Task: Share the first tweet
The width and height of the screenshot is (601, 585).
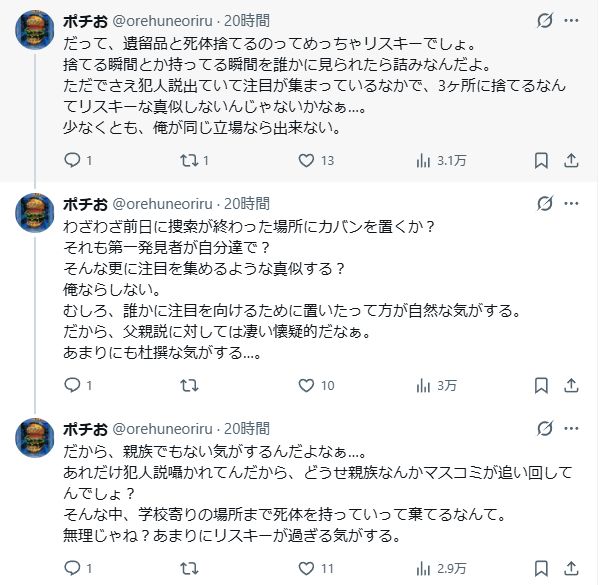Action: pyautogui.click(x=572, y=160)
